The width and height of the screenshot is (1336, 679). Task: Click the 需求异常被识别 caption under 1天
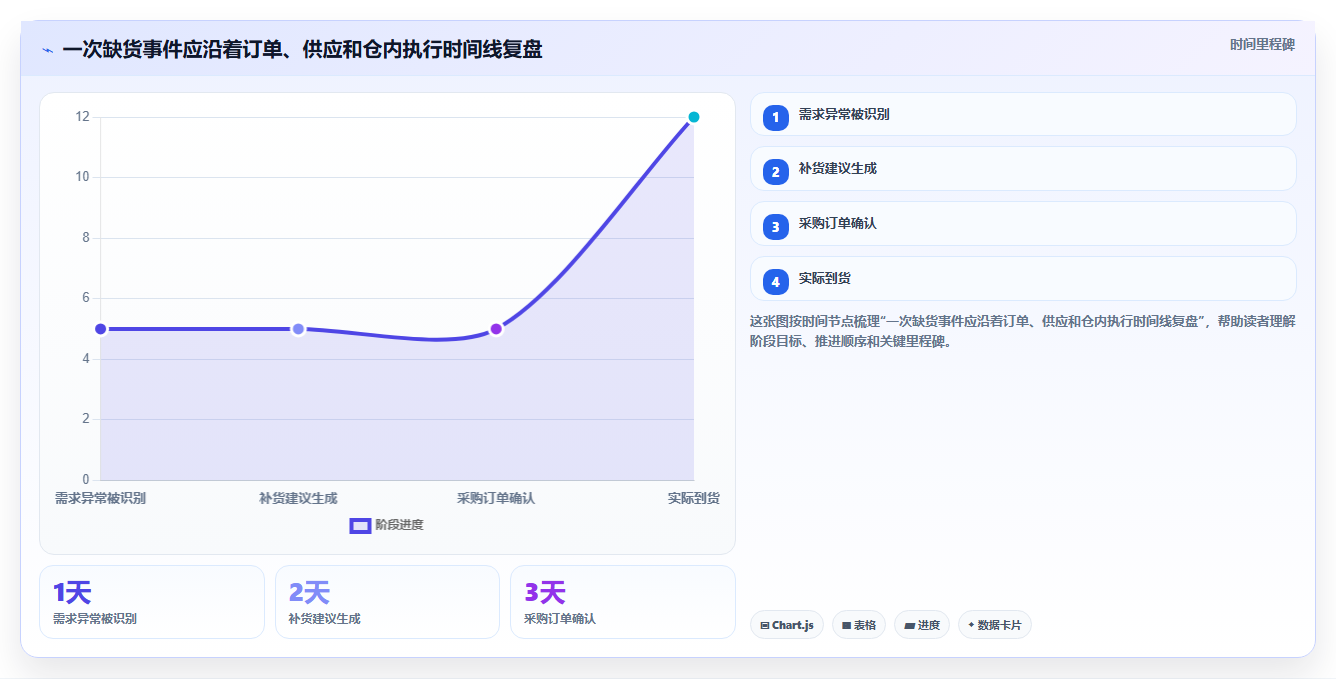click(x=95, y=619)
